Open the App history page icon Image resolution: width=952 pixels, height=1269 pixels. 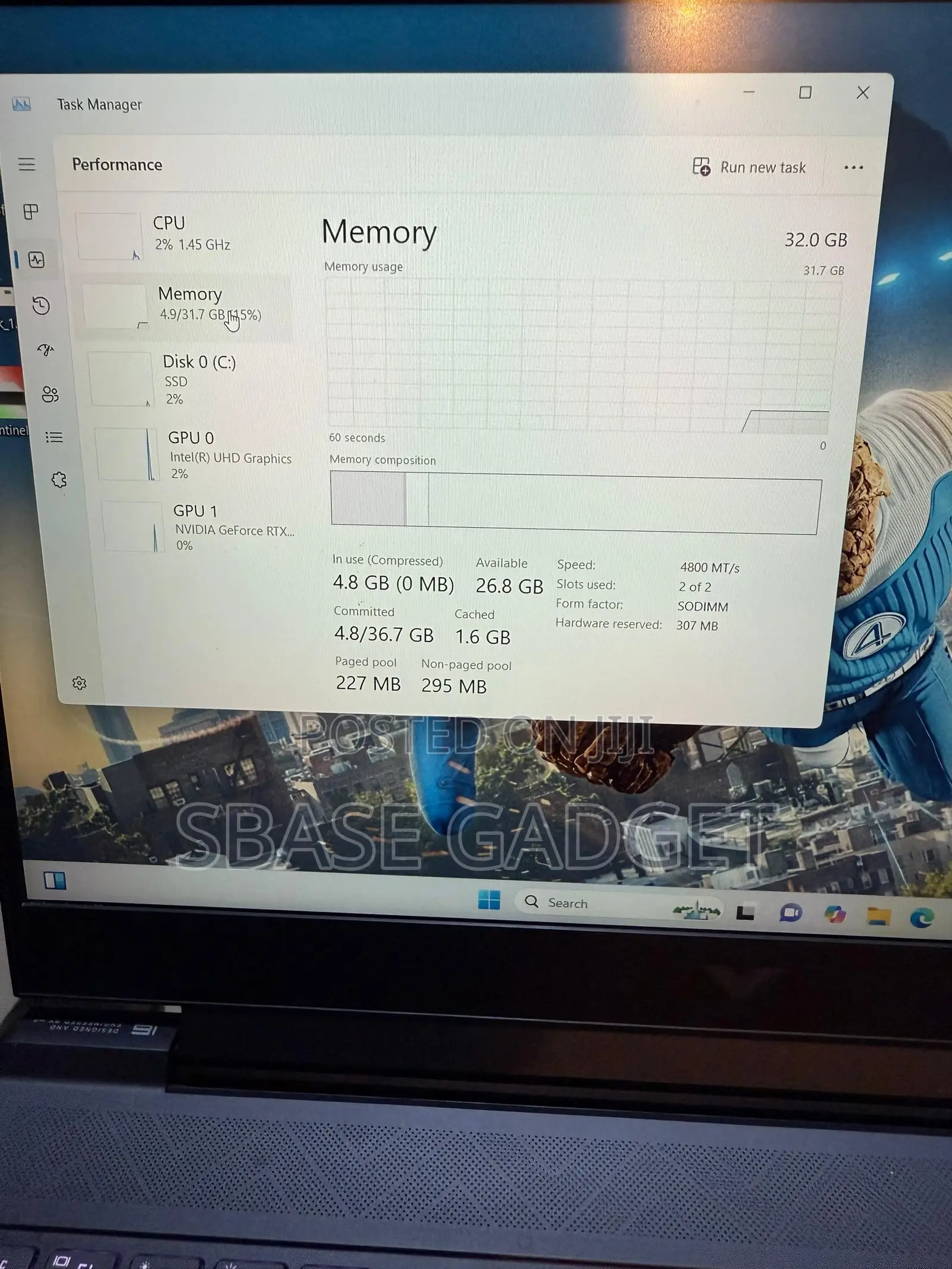[41, 305]
